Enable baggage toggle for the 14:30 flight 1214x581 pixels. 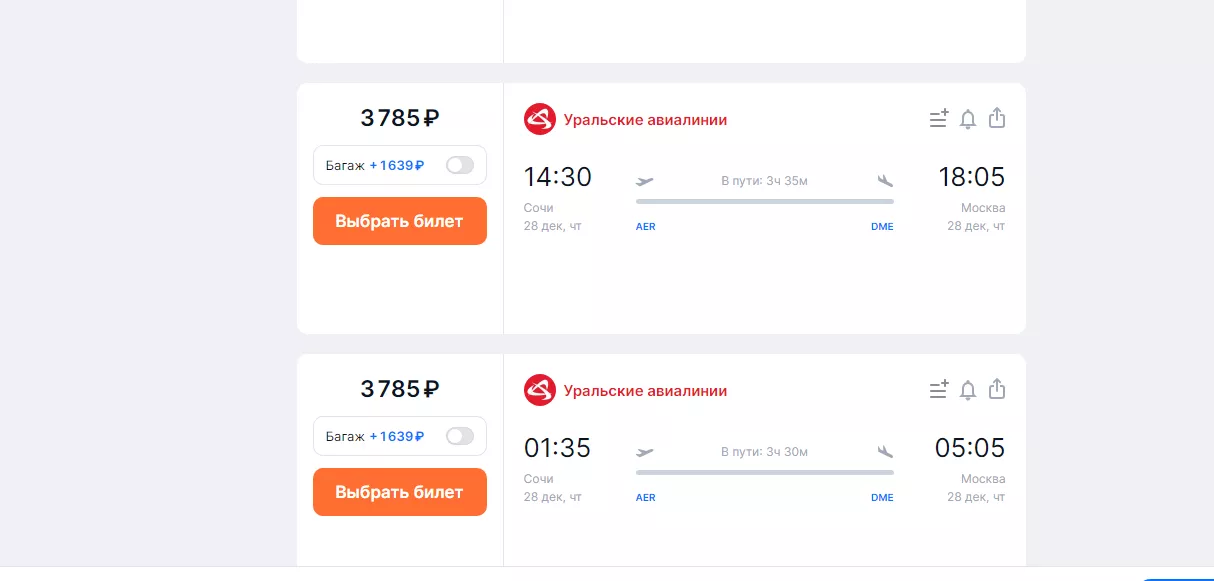(x=460, y=165)
